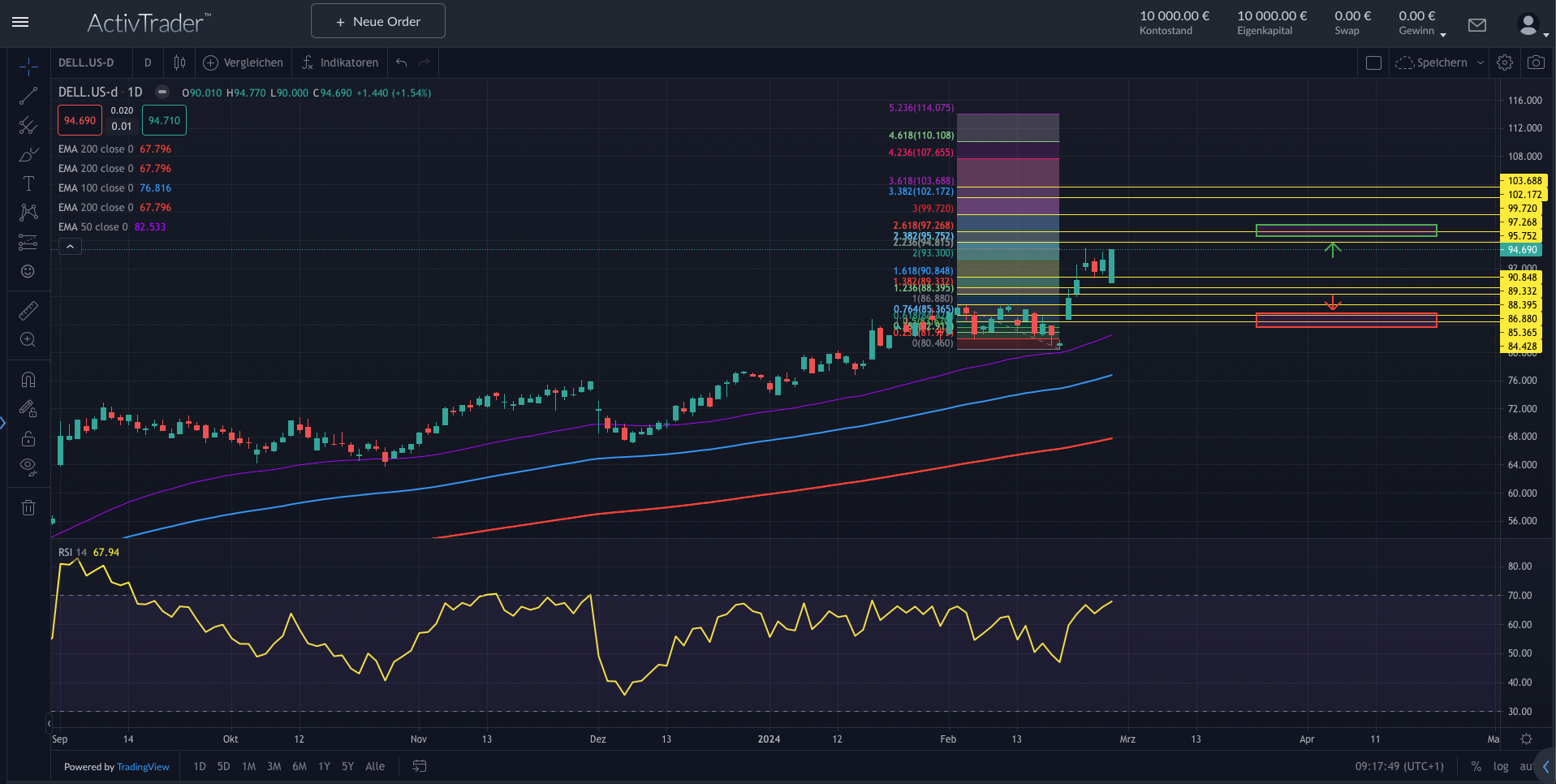This screenshot has height=784, width=1556.
Task: Click the Neue Order button
Action: [x=378, y=21]
